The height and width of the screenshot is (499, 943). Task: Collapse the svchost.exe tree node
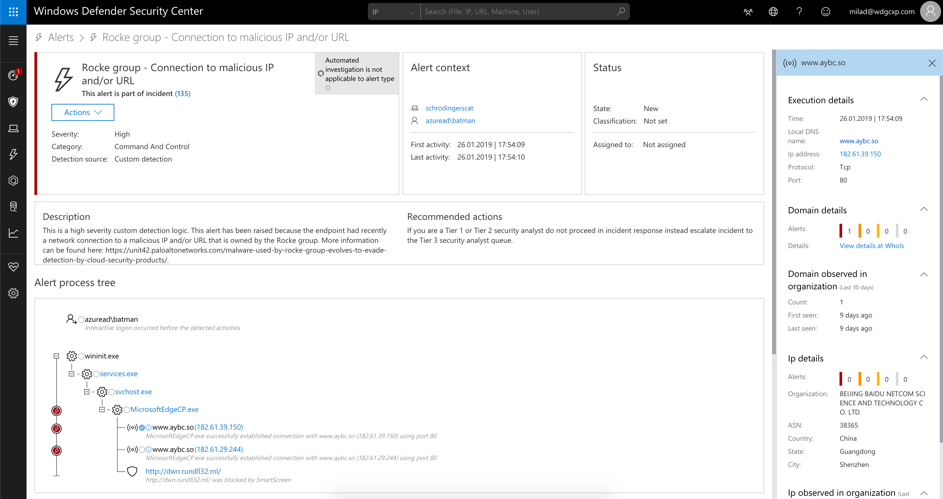(87, 392)
